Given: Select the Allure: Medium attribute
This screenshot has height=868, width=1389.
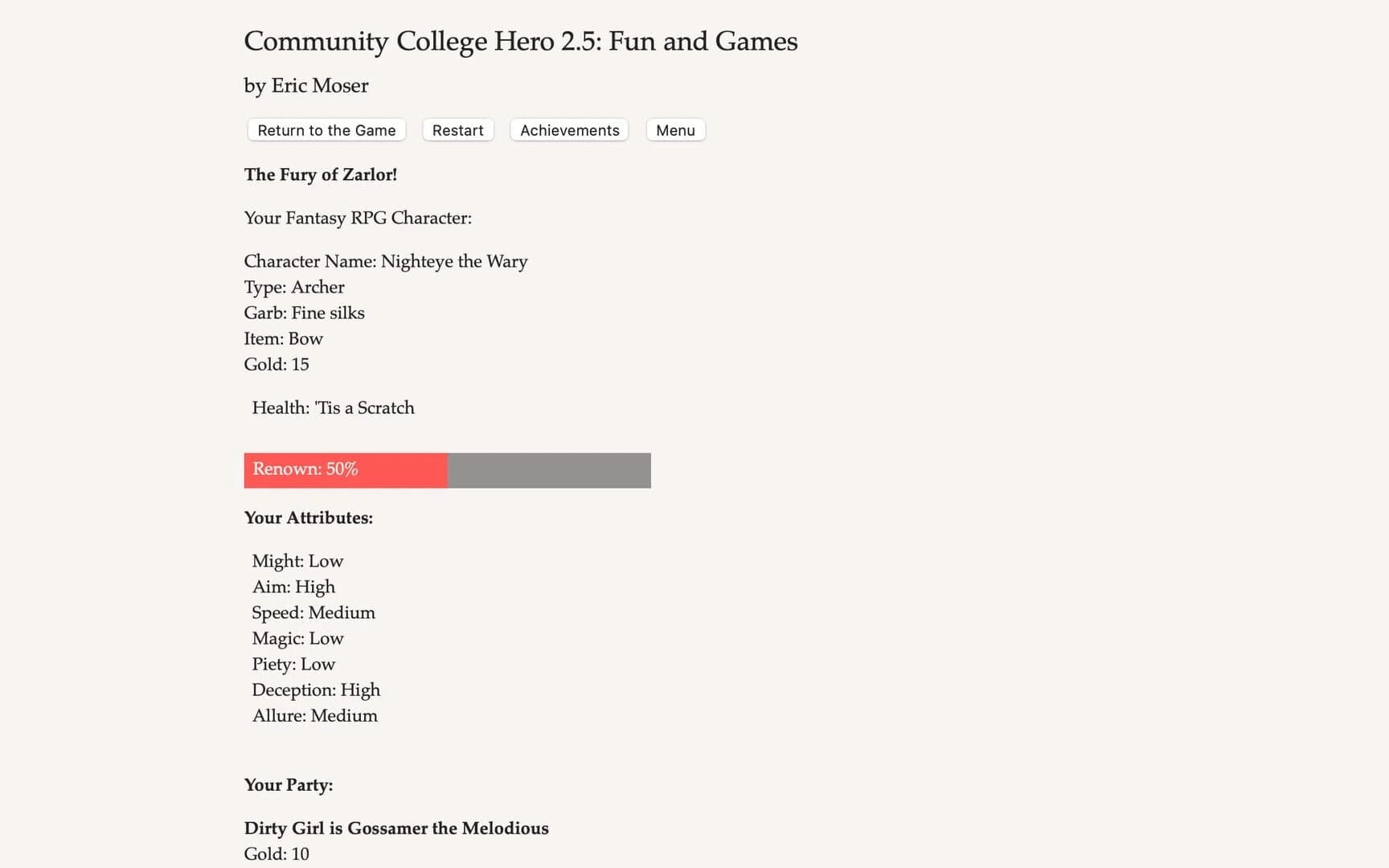Looking at the screenshot, I should (x=314, y=715).
